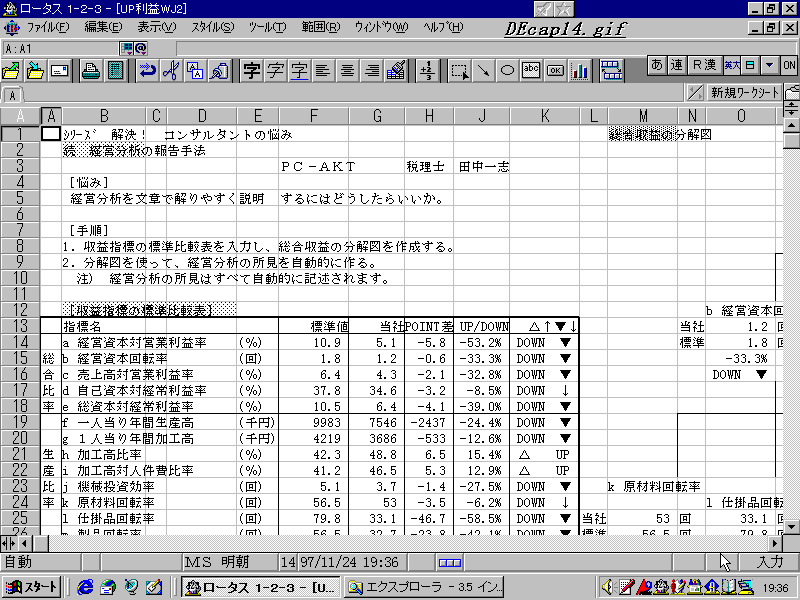
Task: Select the draw arrow tool
Action: point(483,70)
